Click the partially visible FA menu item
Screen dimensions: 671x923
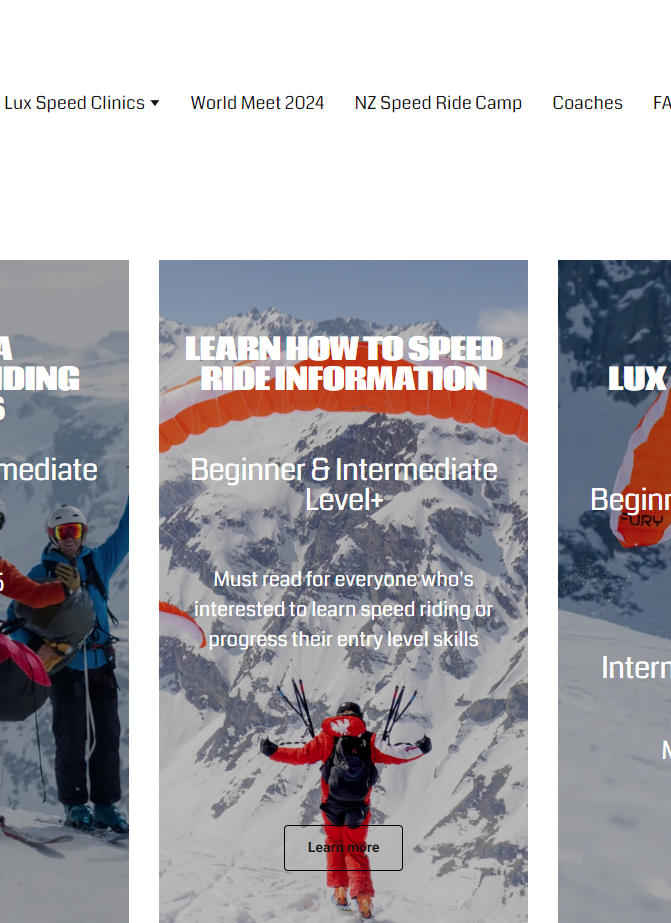(662, 103)
